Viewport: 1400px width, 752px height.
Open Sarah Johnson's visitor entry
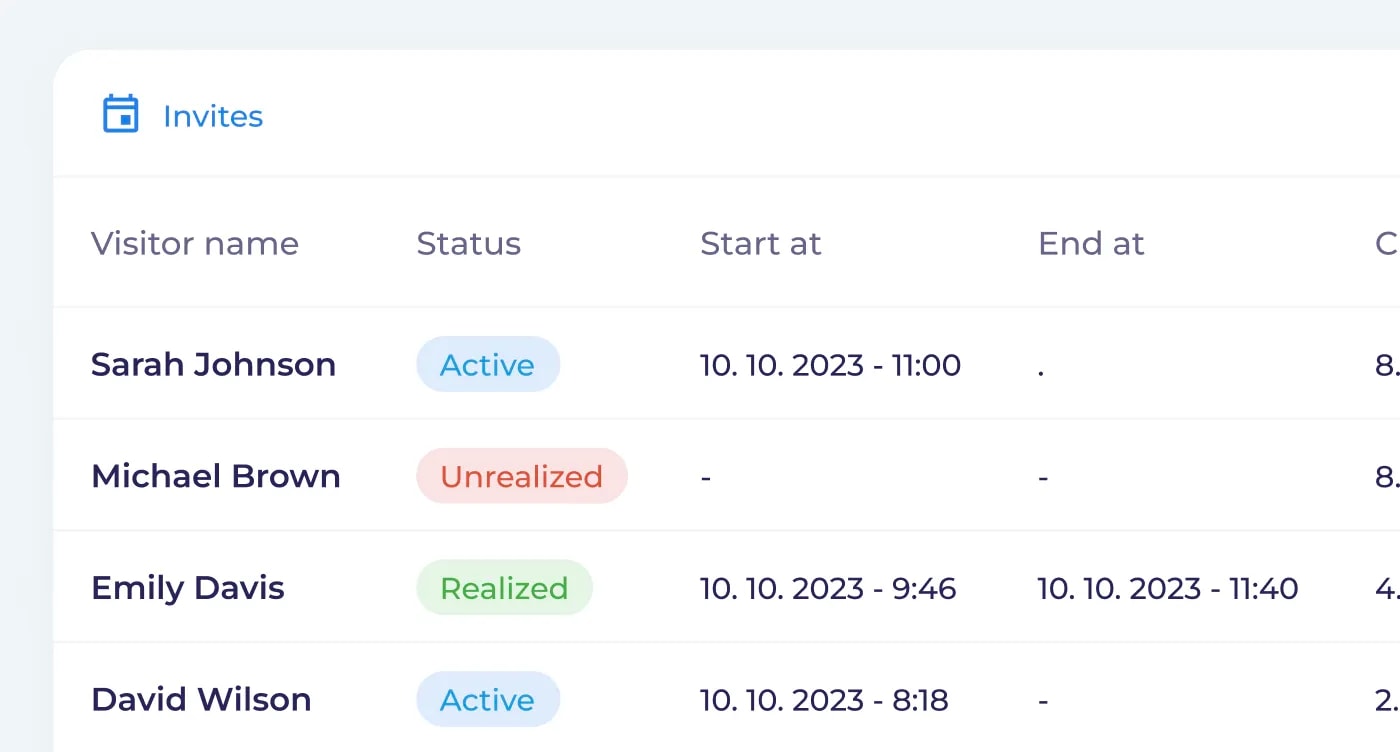pos(213,364)
